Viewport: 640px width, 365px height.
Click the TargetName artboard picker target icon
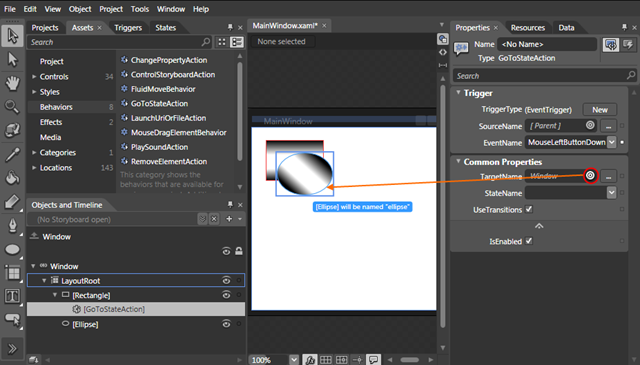pos(590,176)
